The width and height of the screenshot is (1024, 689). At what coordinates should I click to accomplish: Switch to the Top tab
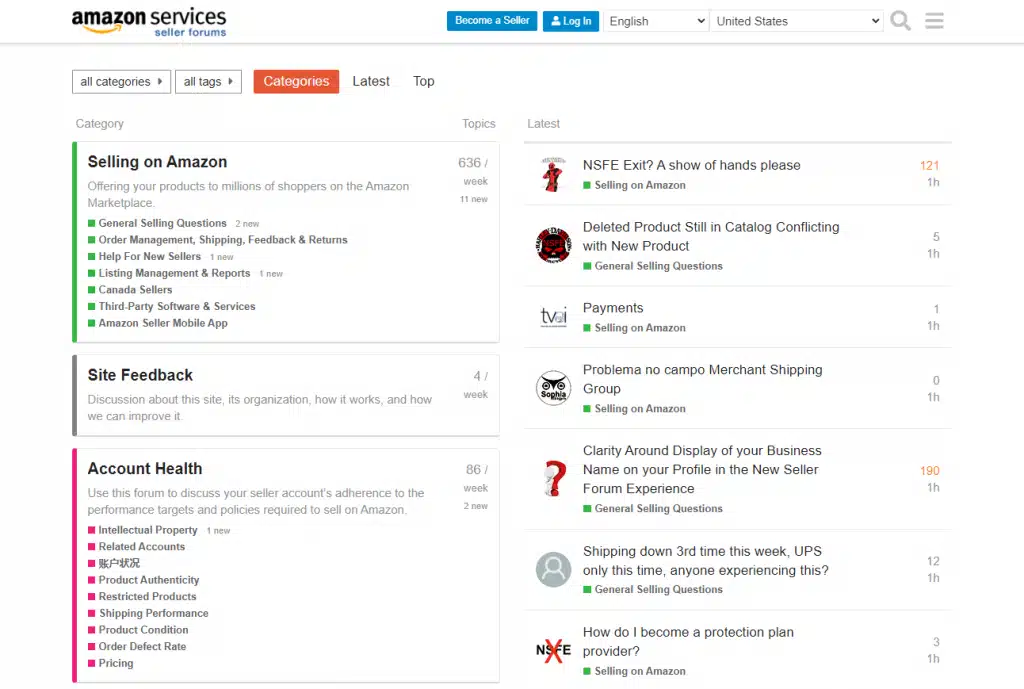(x=423, y=82)
